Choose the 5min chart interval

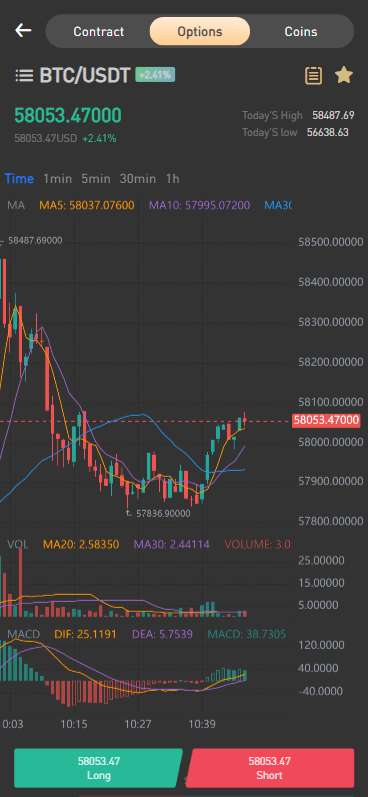tap(96, 179)
